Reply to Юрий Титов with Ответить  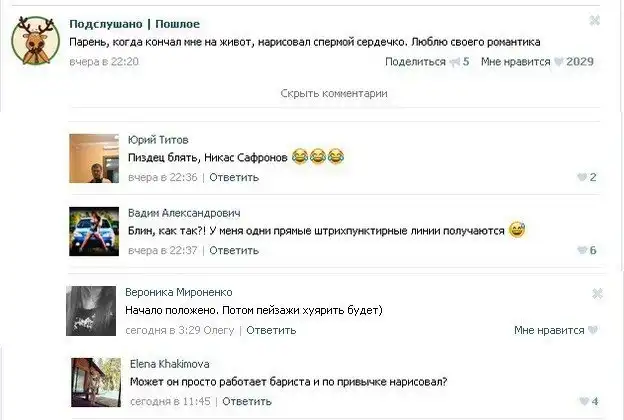click(234, 177)
